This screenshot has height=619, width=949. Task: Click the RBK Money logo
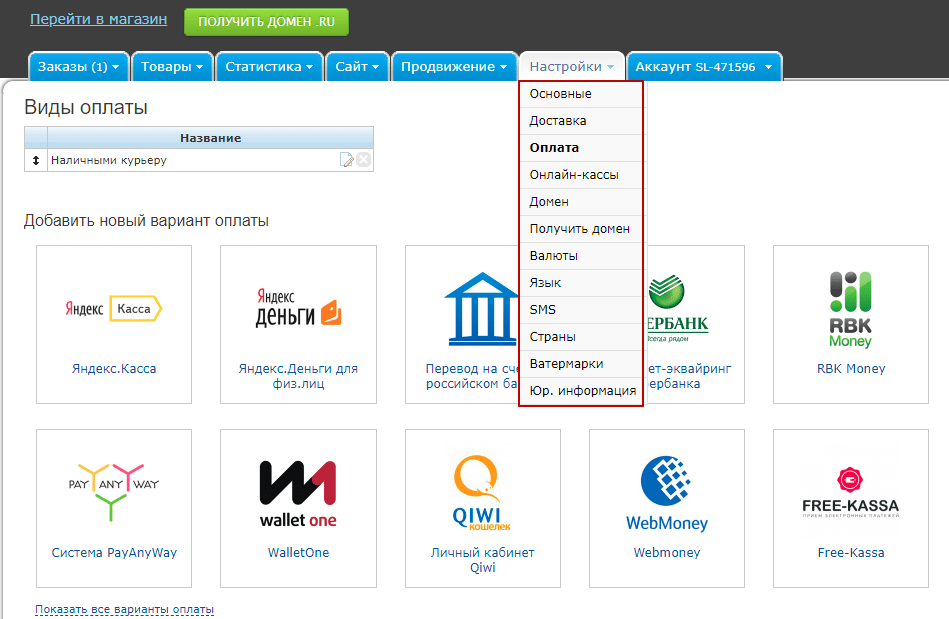click(x=850, y=310)
